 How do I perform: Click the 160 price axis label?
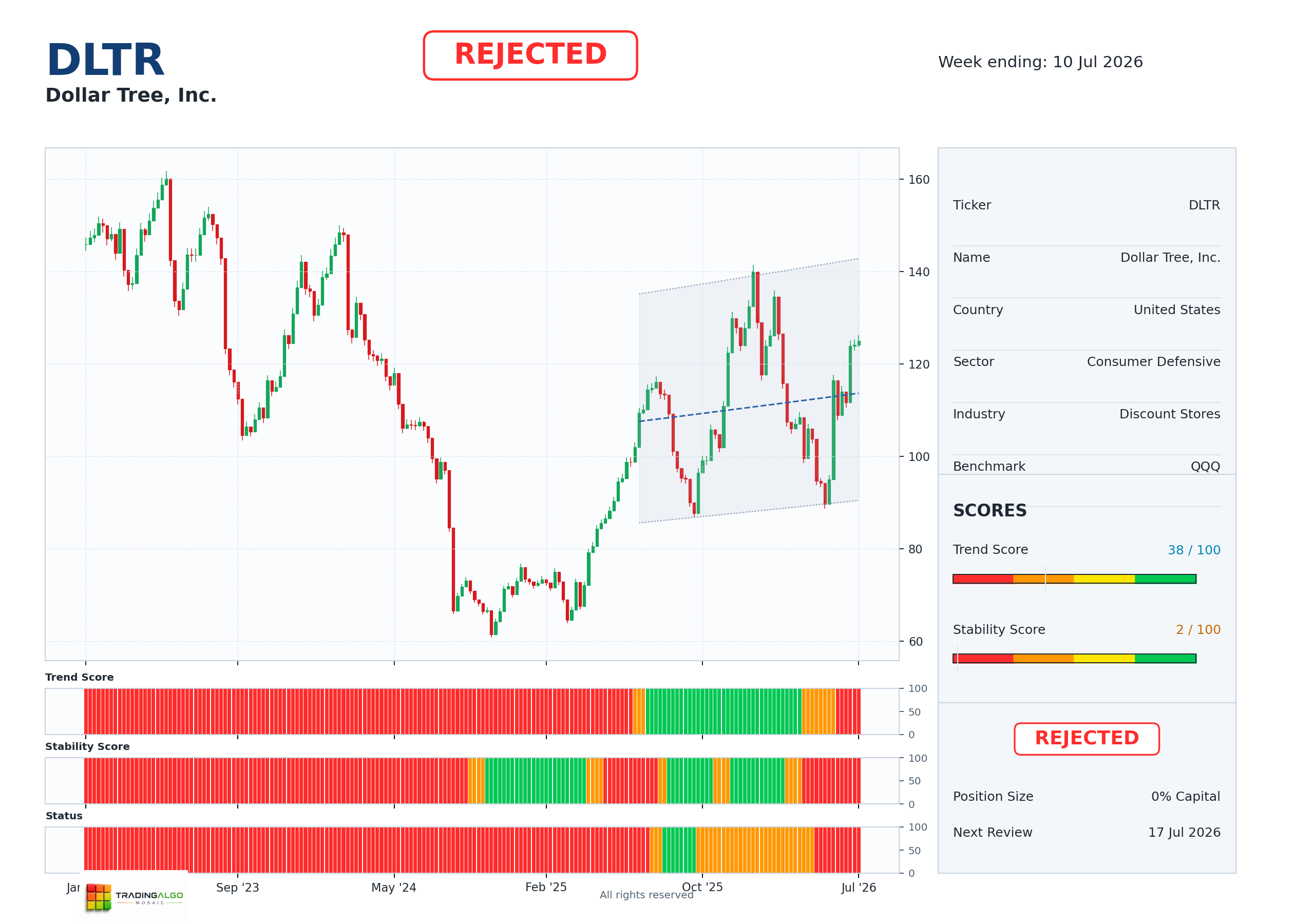point(919,180)
